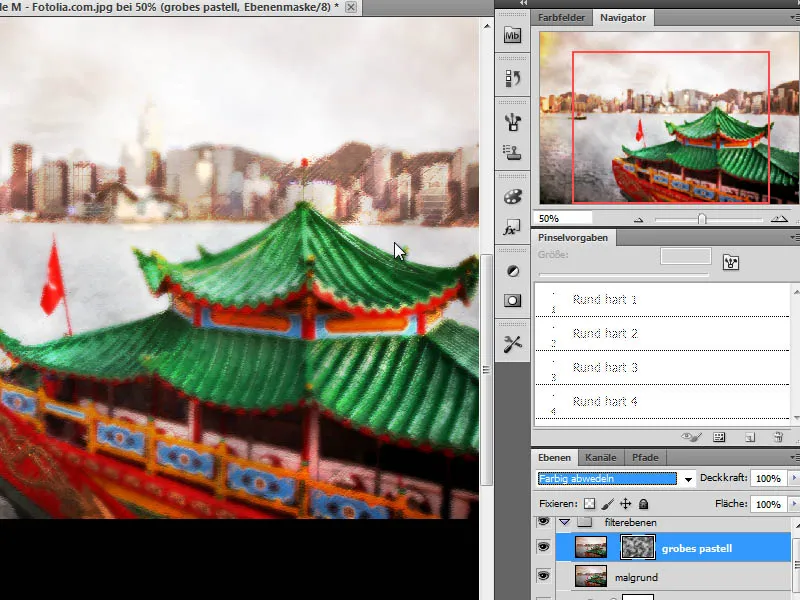Click the Navigator zoom slider handle
This screenshot has width=800, height=600.
[702, 218]
